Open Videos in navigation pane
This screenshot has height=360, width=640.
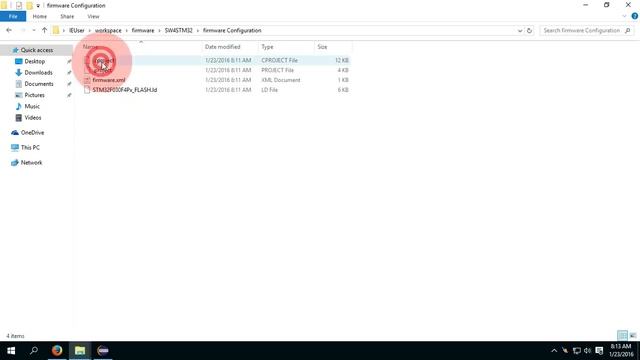click(x=33, y=118)
